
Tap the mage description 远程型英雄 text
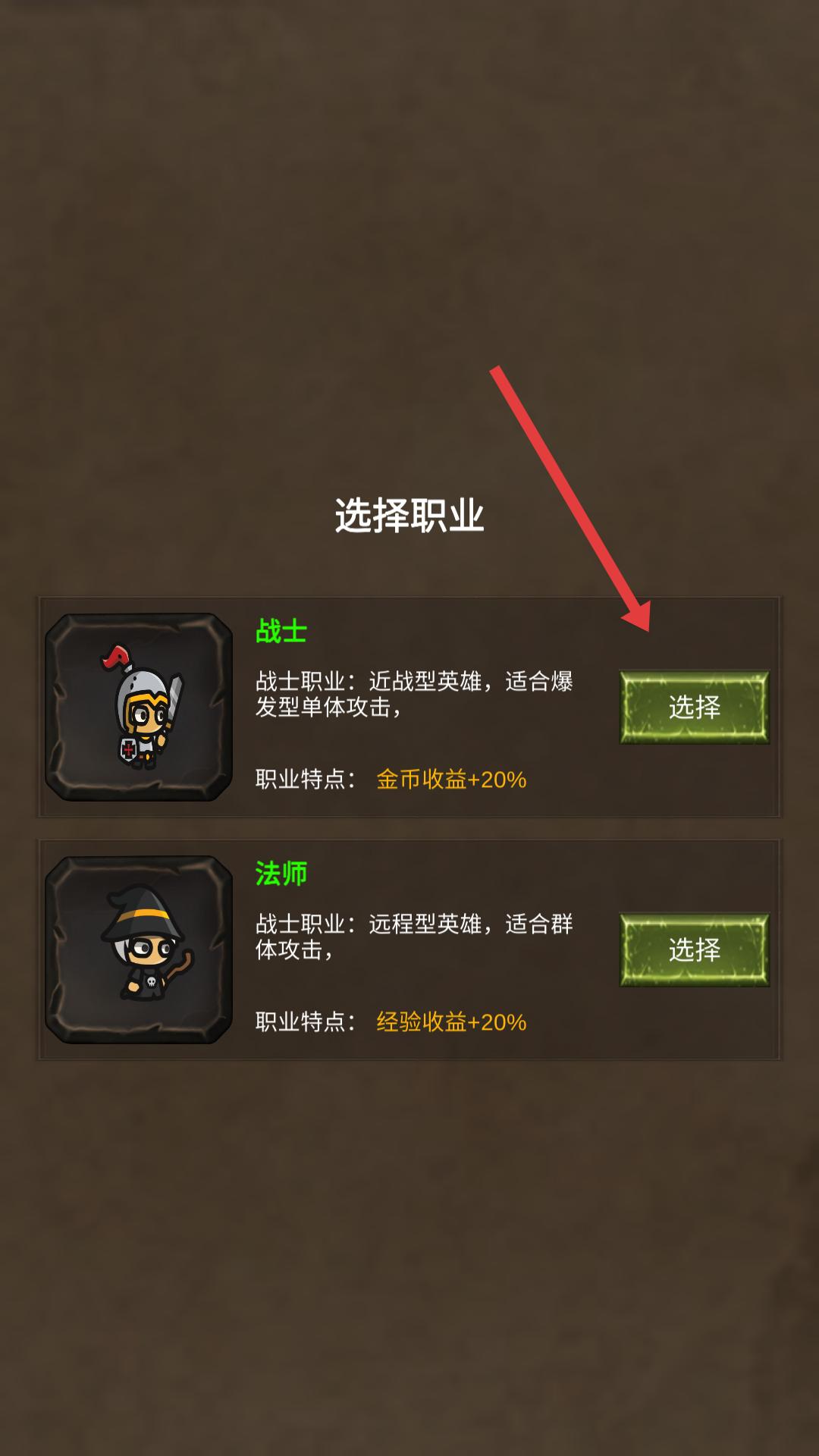pyautogui.click(x=425, y=924)
